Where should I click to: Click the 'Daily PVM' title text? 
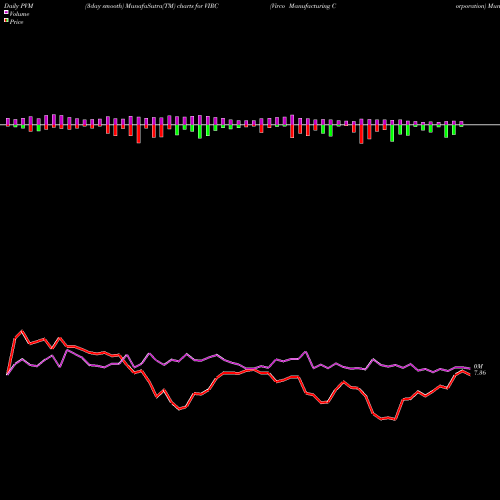[19, 6]
